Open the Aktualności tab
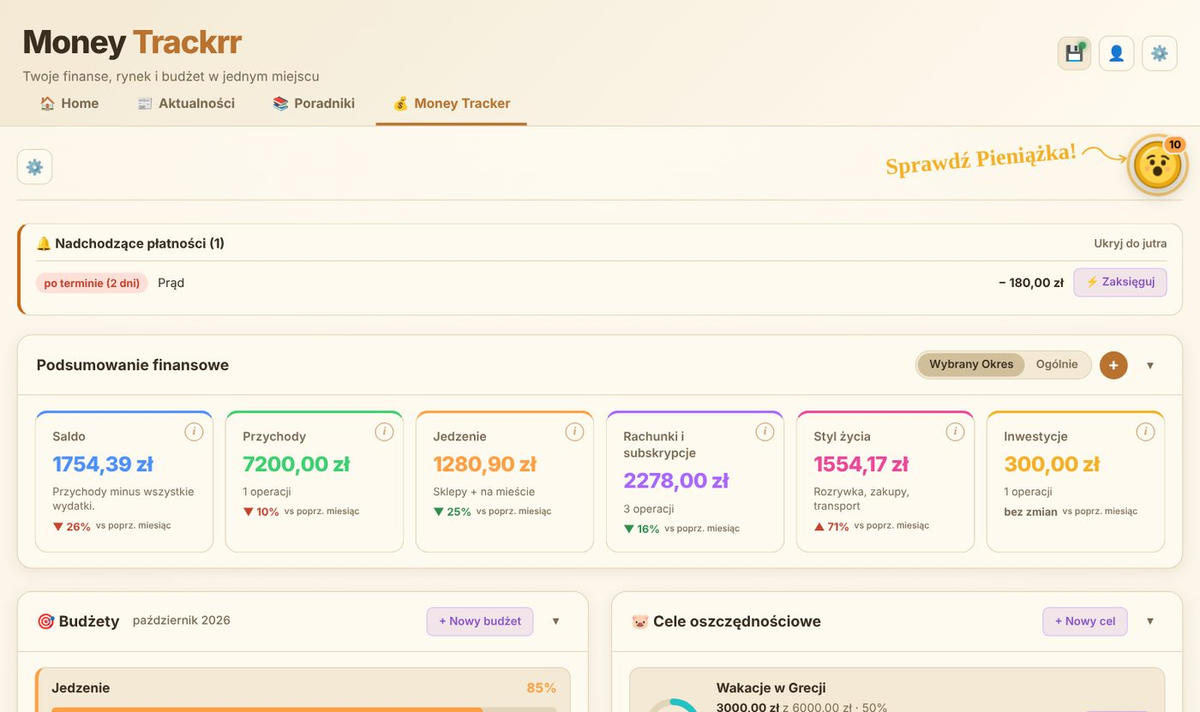This screenshot has height=712, width=1200. pos(186,103)
